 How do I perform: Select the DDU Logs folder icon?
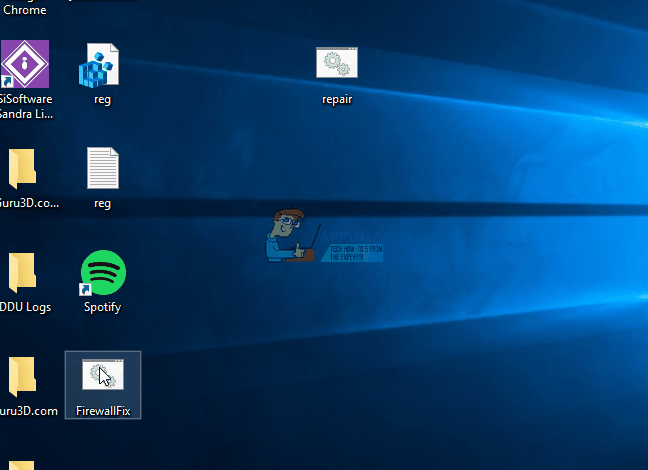coord(22,272)
